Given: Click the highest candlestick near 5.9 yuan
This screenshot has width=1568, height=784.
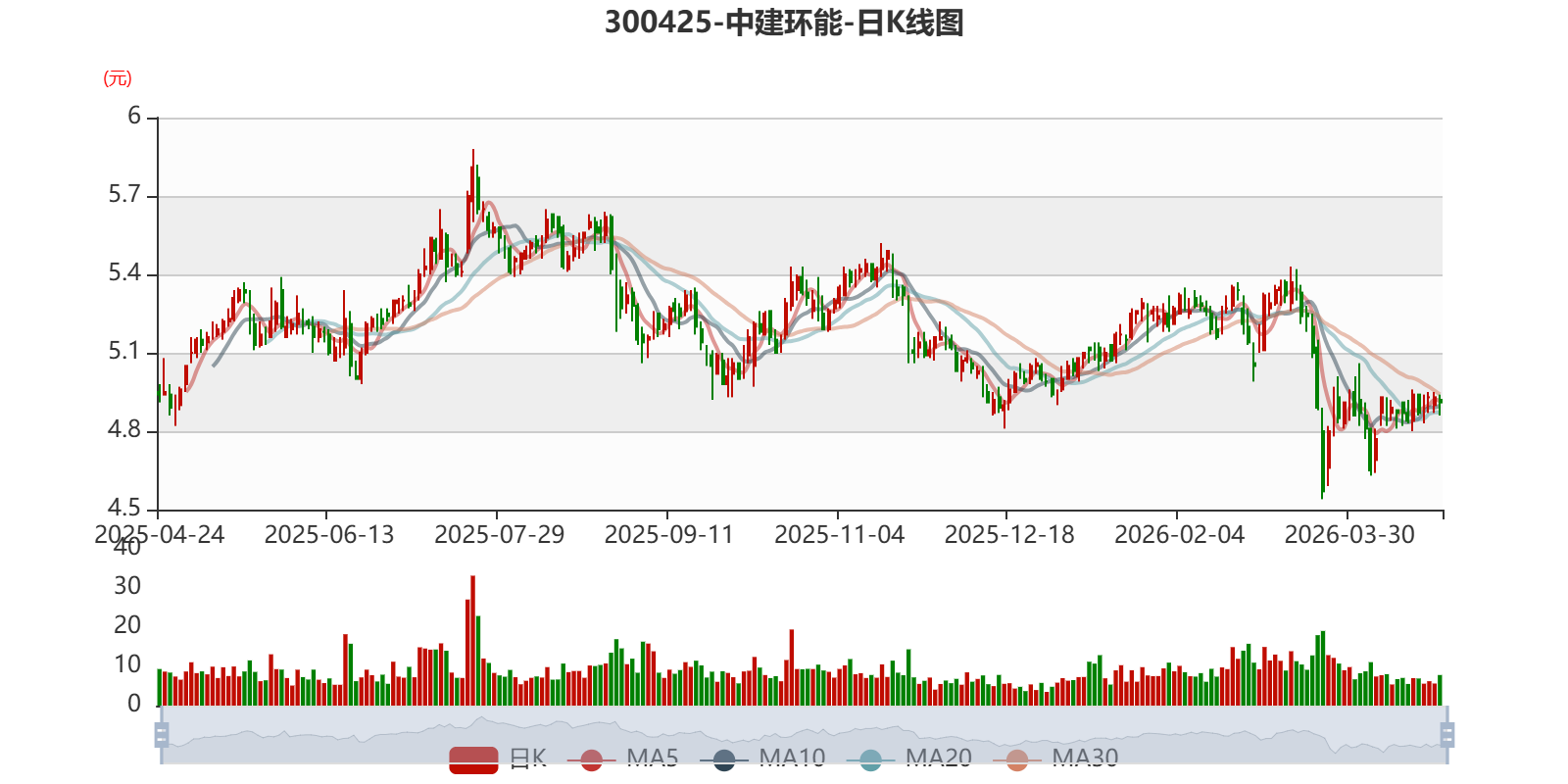Looking at the screenshot, I should tap(473, 186).
